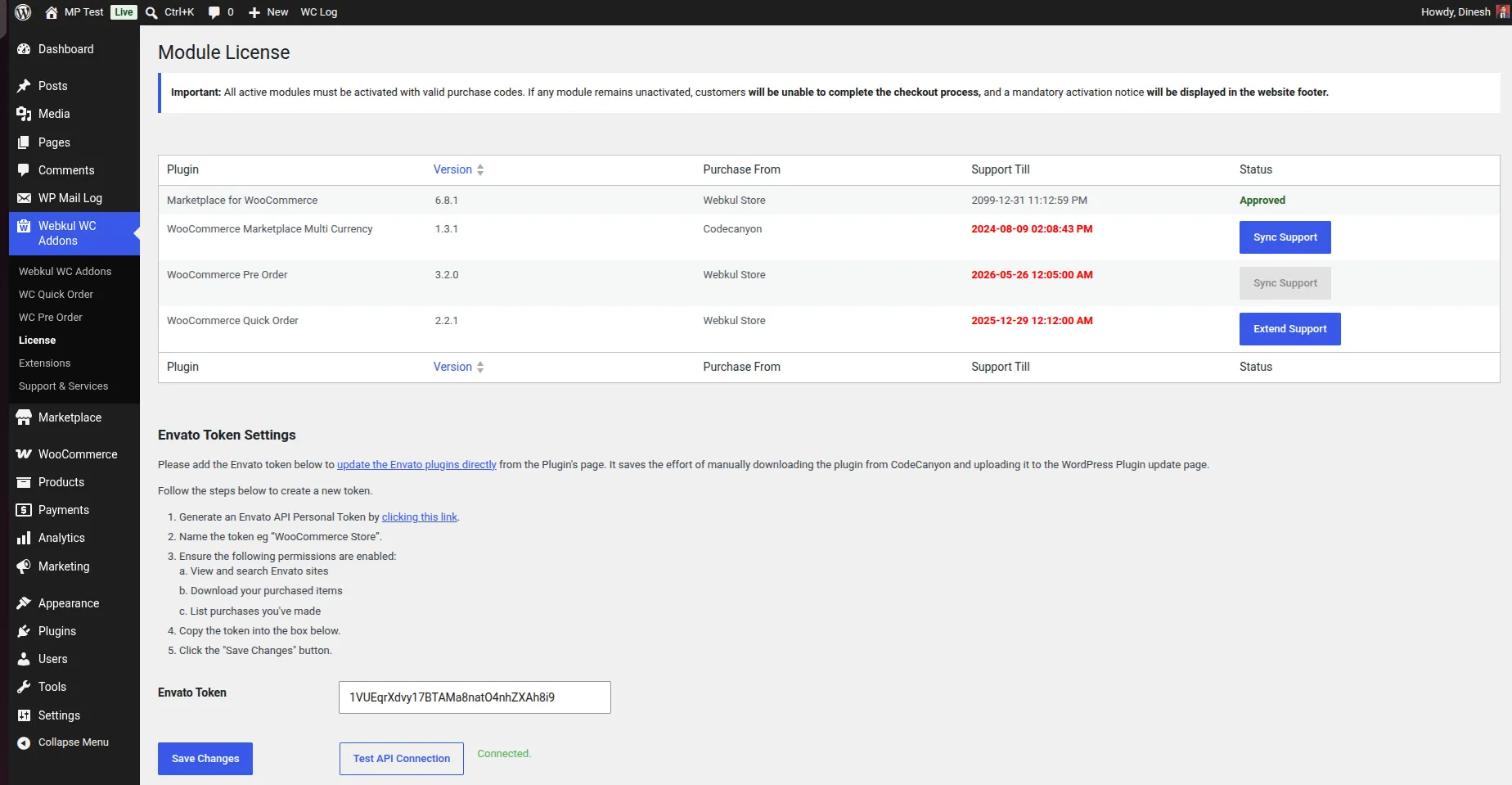Select the version 3.2.0 cell
The height and width of the screenshot is (785, 1512).
click(447, 275)
